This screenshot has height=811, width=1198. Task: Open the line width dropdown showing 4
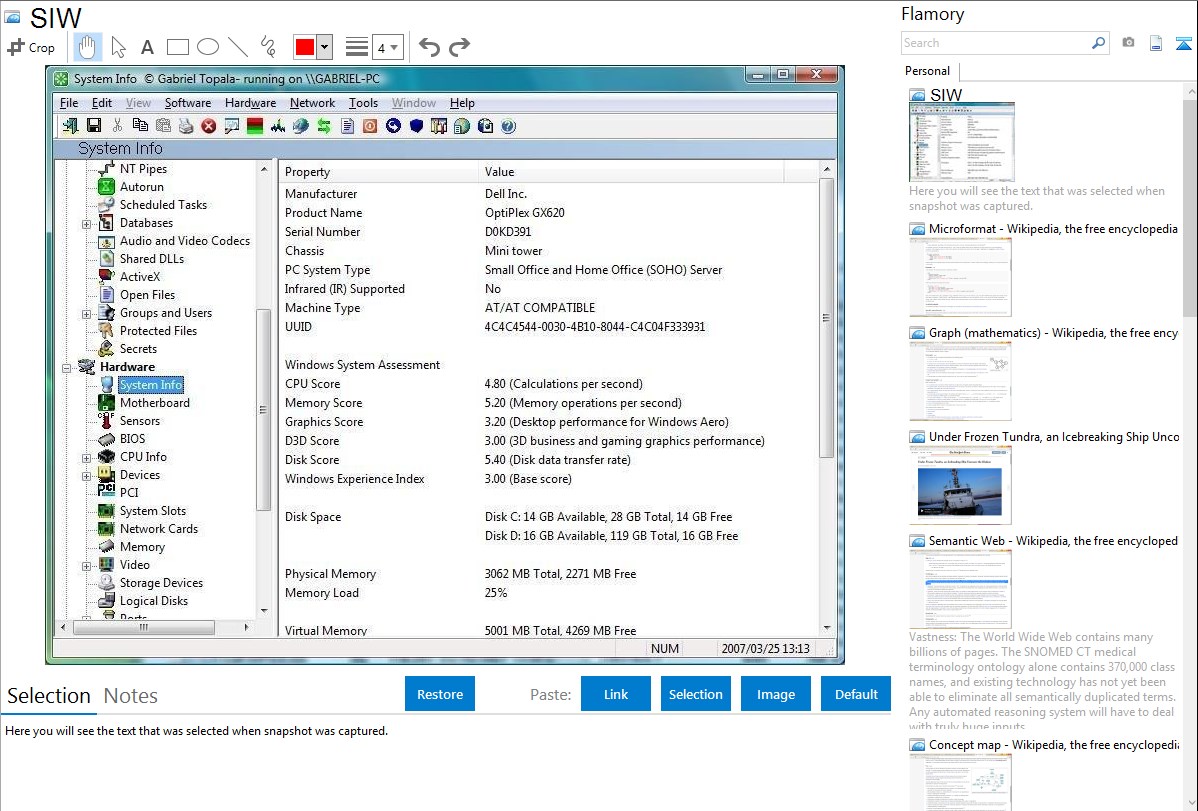click(387, 48)
